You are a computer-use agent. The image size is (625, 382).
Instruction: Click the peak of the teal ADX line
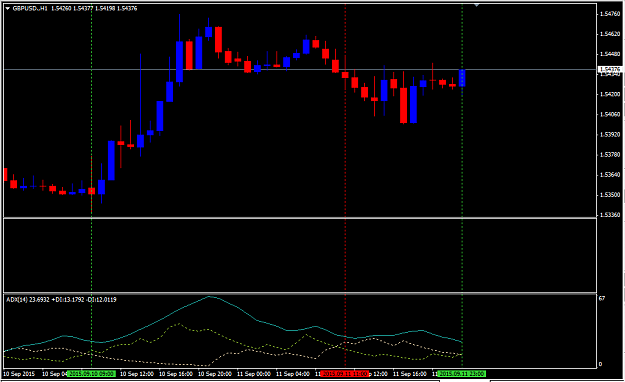209,297
